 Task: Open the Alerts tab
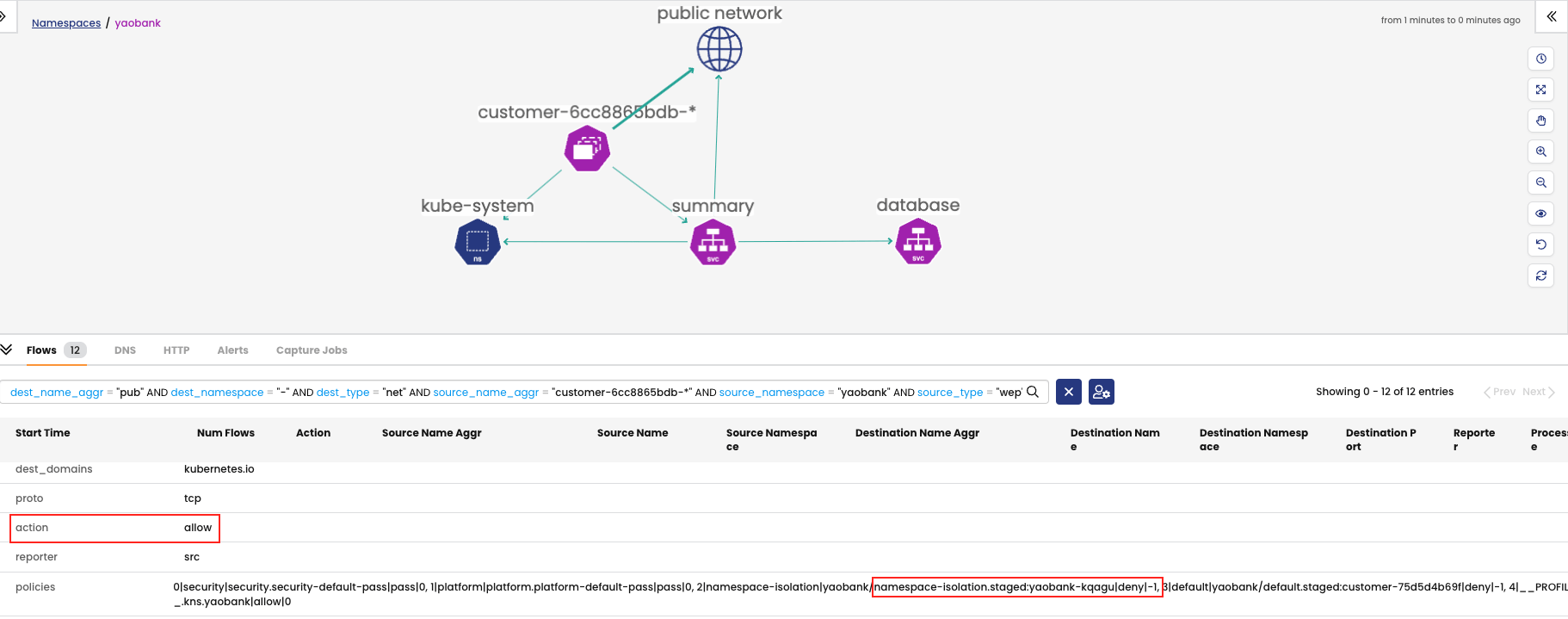[232, 350]
